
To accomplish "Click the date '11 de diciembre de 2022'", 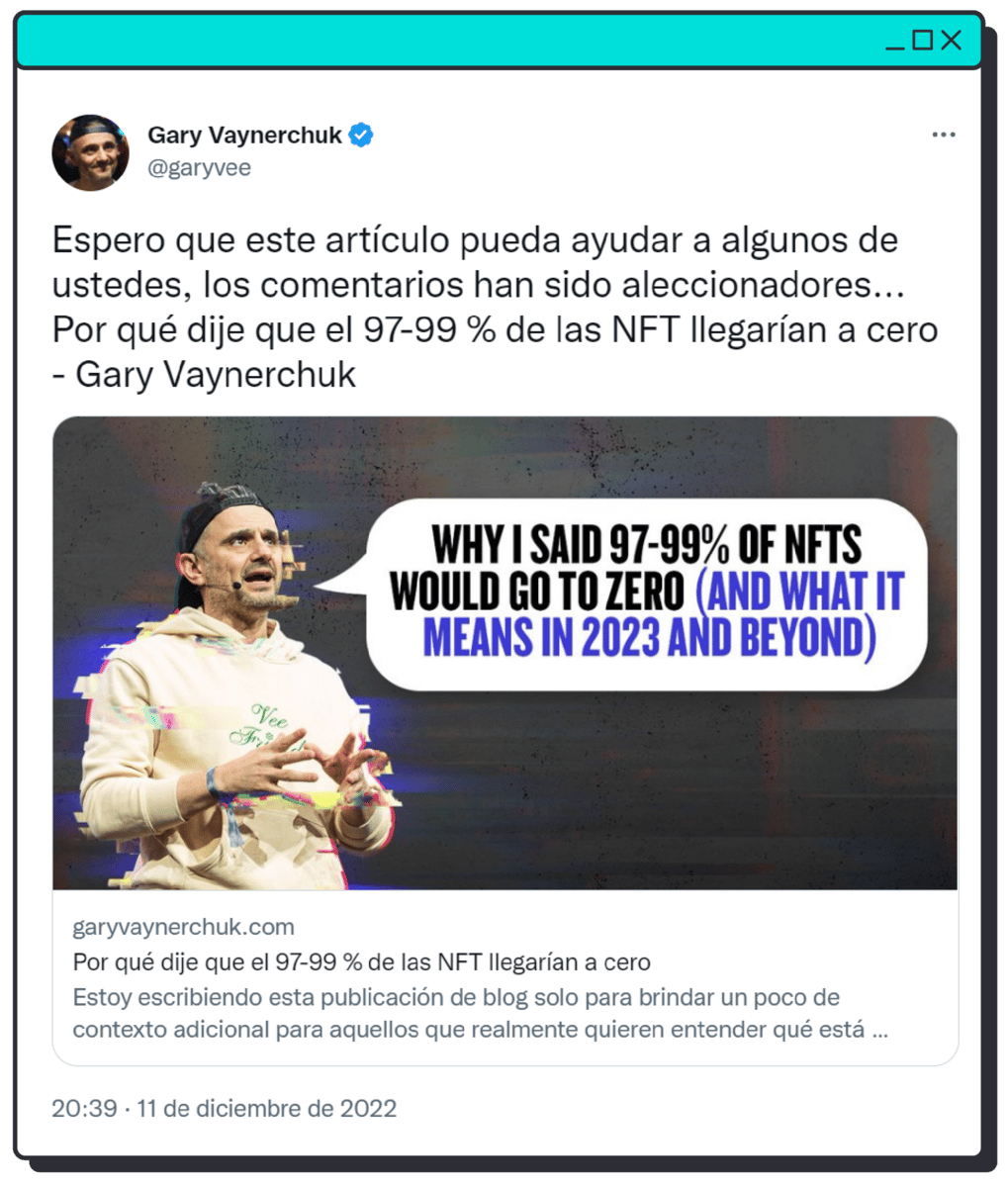I will coord(267,1108).
